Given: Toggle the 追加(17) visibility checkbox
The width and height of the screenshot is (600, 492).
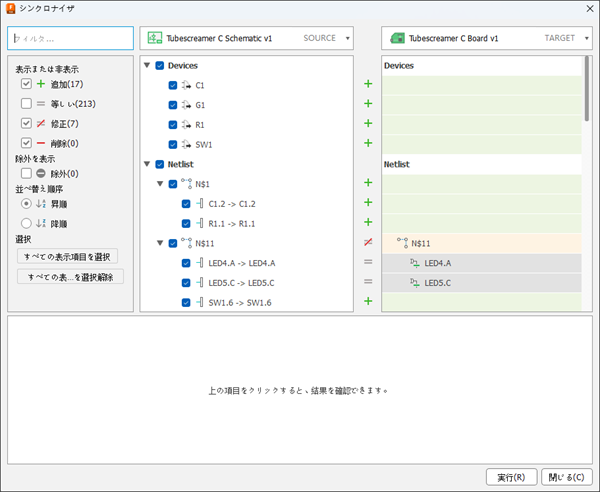Looking at the screenshot, I should 26,84.
